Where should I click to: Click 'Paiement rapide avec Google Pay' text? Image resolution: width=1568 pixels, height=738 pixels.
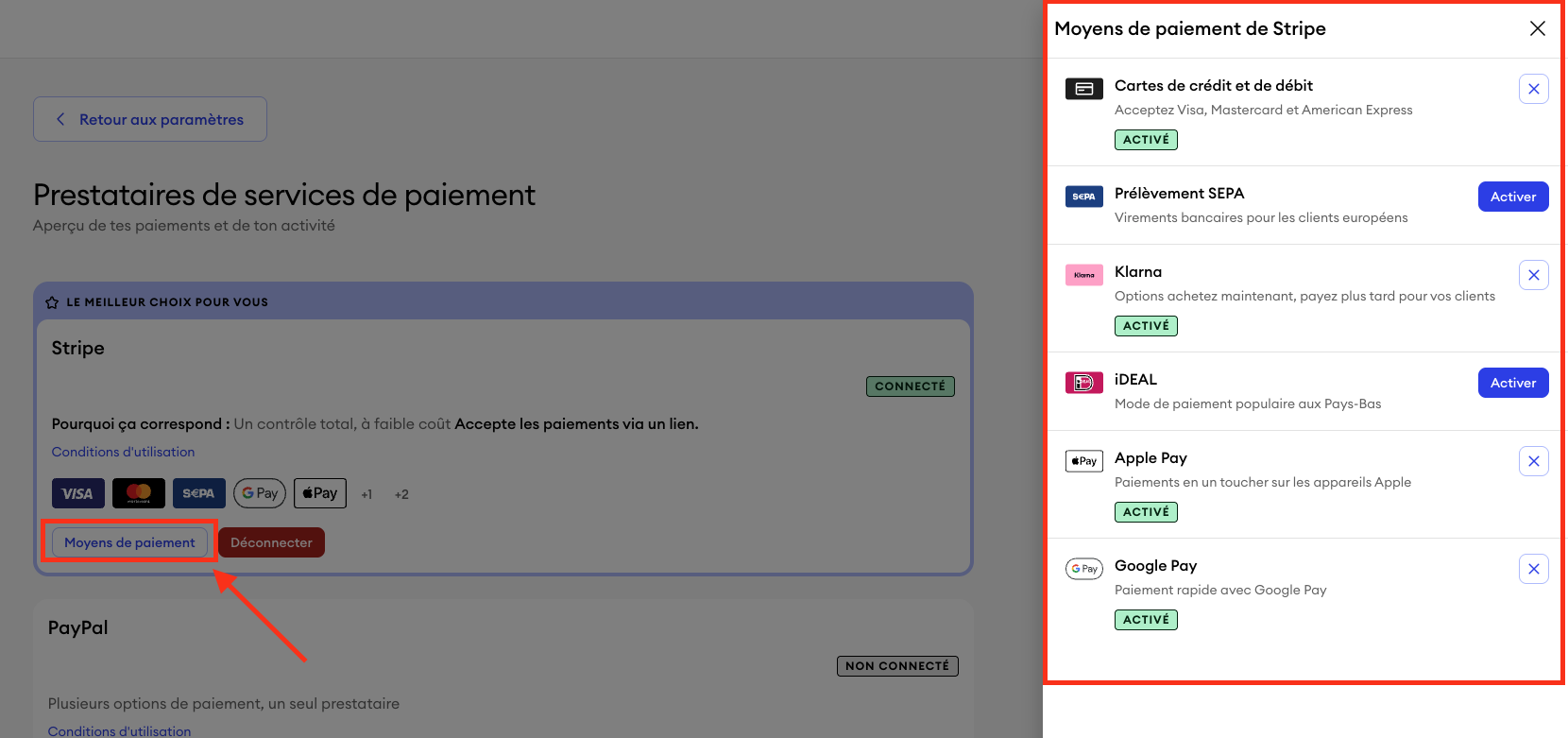click(x=1220, y=590)
